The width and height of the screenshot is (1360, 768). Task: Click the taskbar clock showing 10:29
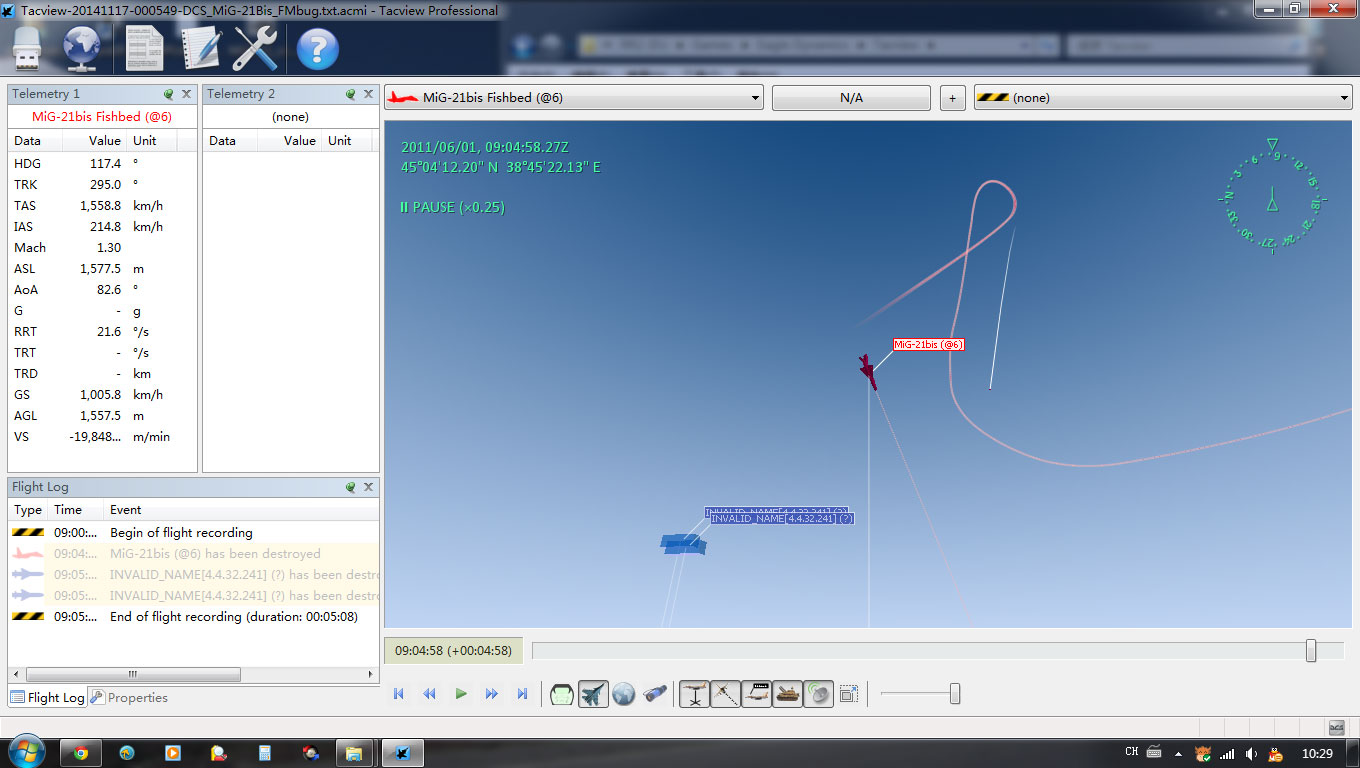pos(1318,753)
